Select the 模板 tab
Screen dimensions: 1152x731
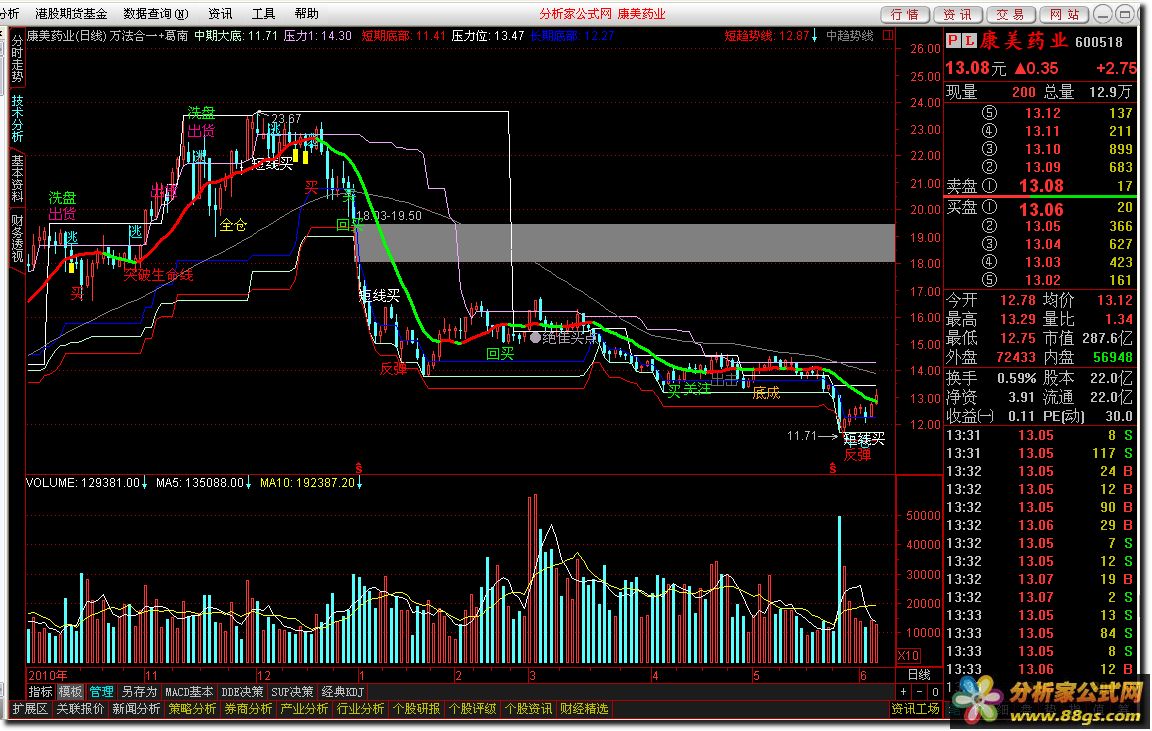click(x=71, y=692)
